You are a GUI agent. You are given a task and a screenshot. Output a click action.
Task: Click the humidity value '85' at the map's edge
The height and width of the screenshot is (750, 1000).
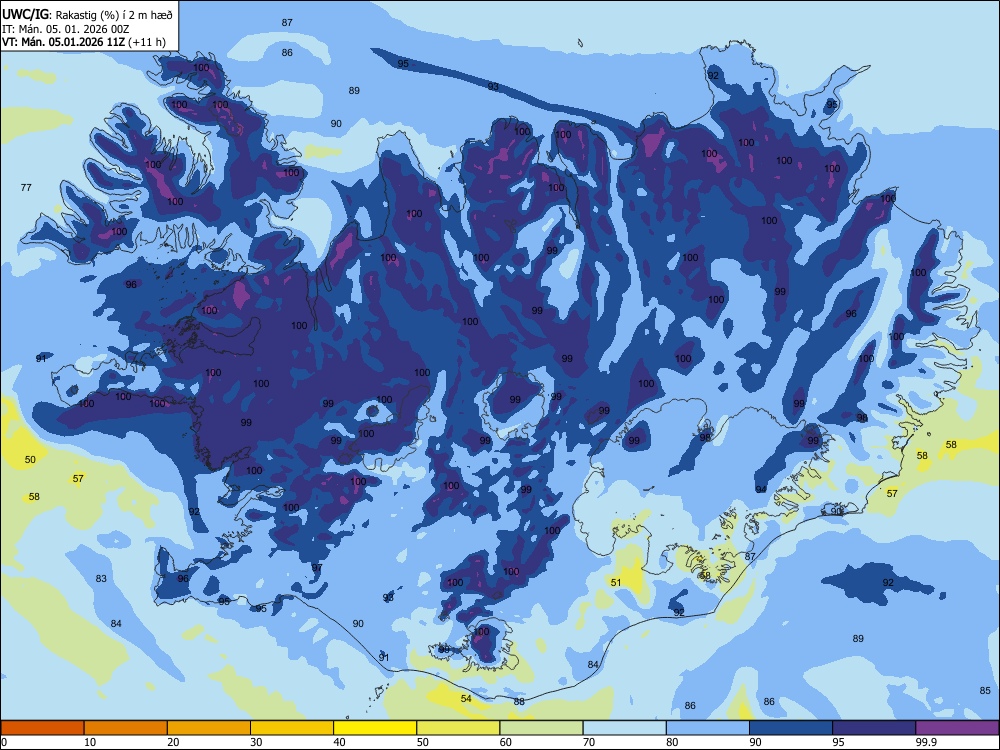(985, 690)
